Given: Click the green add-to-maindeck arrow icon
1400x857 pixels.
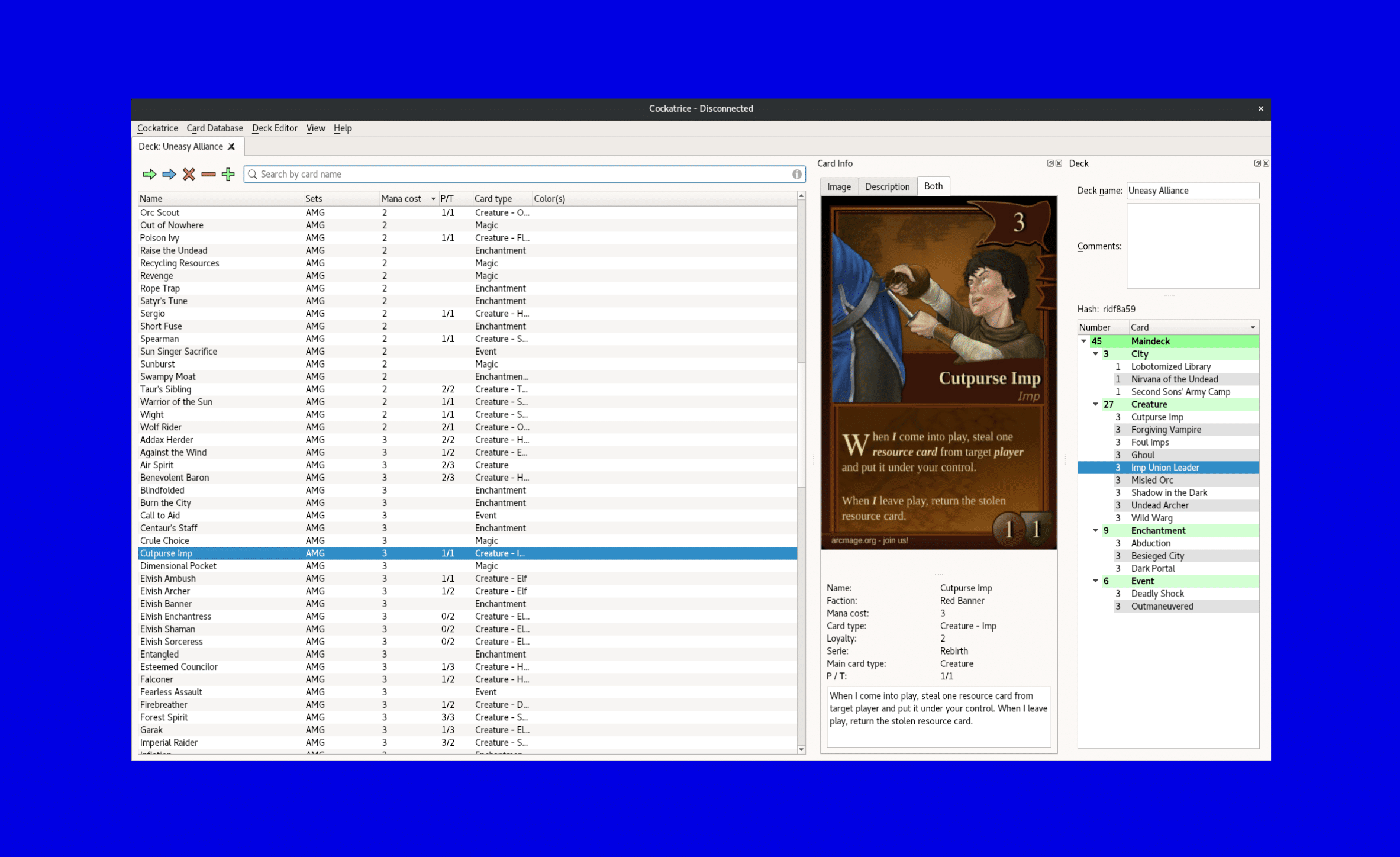Looking at the screenshot, I should click(149, 174).
